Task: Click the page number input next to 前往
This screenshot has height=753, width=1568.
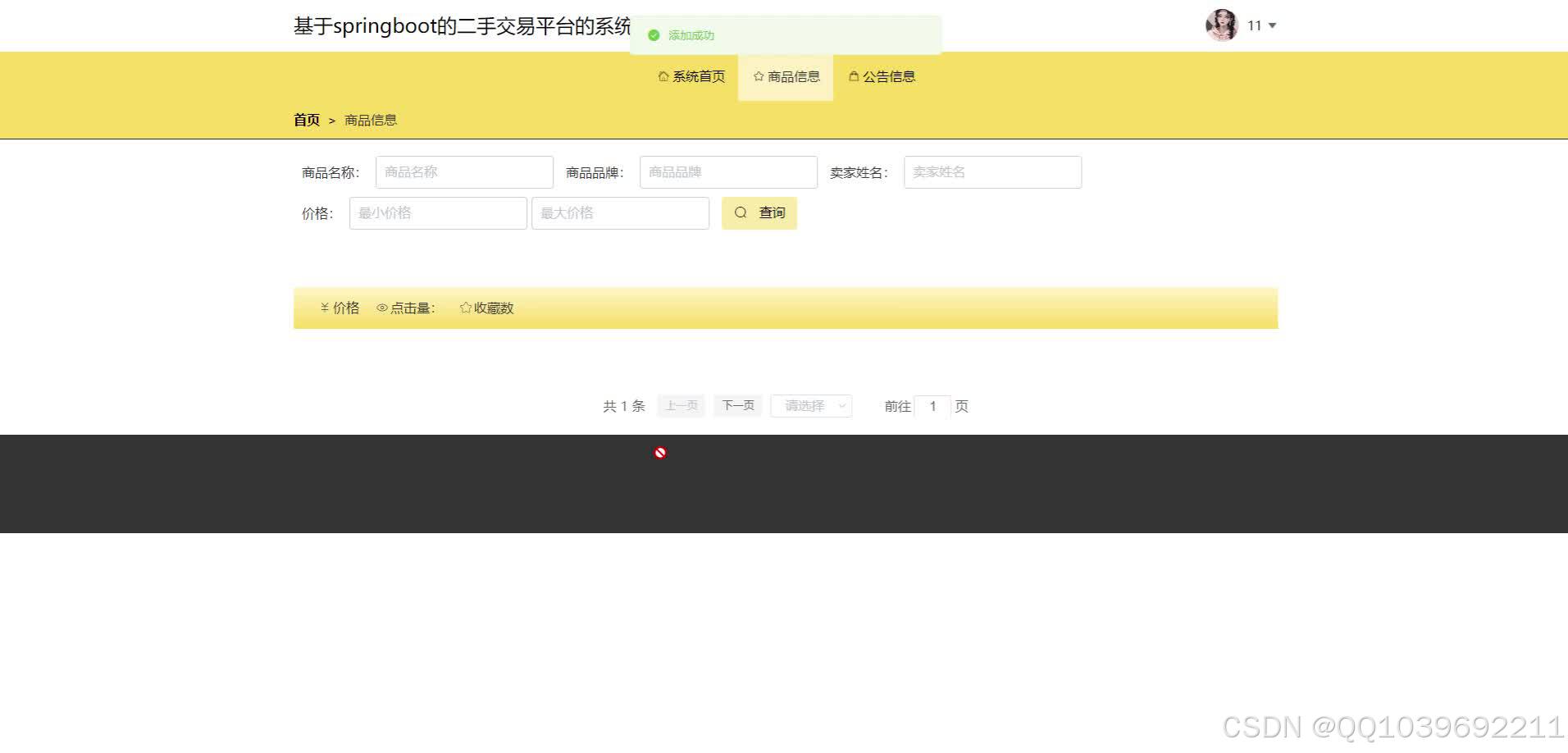Action: click(932, 405)
